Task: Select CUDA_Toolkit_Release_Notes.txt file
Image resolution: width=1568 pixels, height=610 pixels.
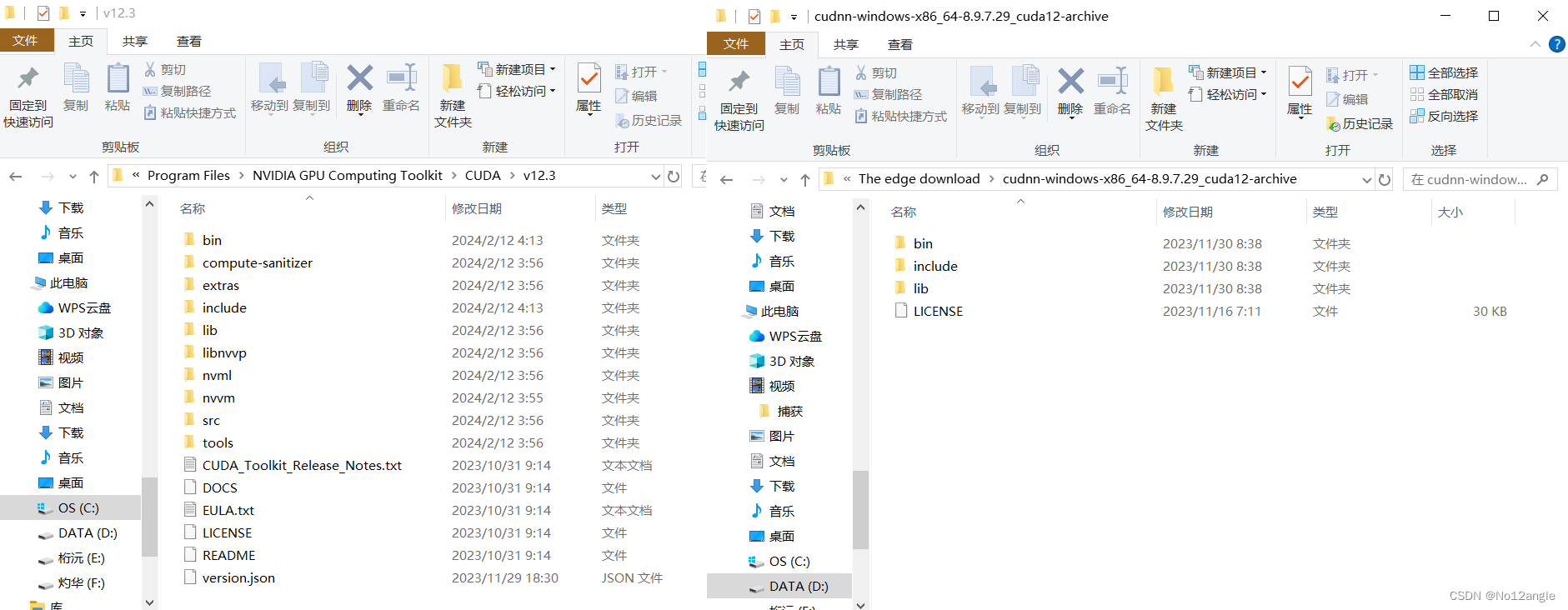Action: [302, 465]
